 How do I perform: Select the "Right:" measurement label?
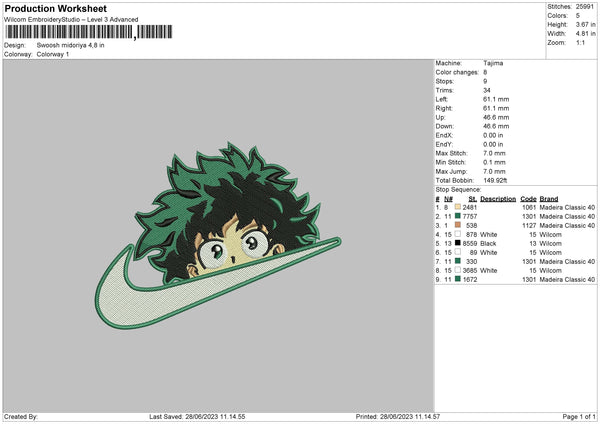click(444, 108)
